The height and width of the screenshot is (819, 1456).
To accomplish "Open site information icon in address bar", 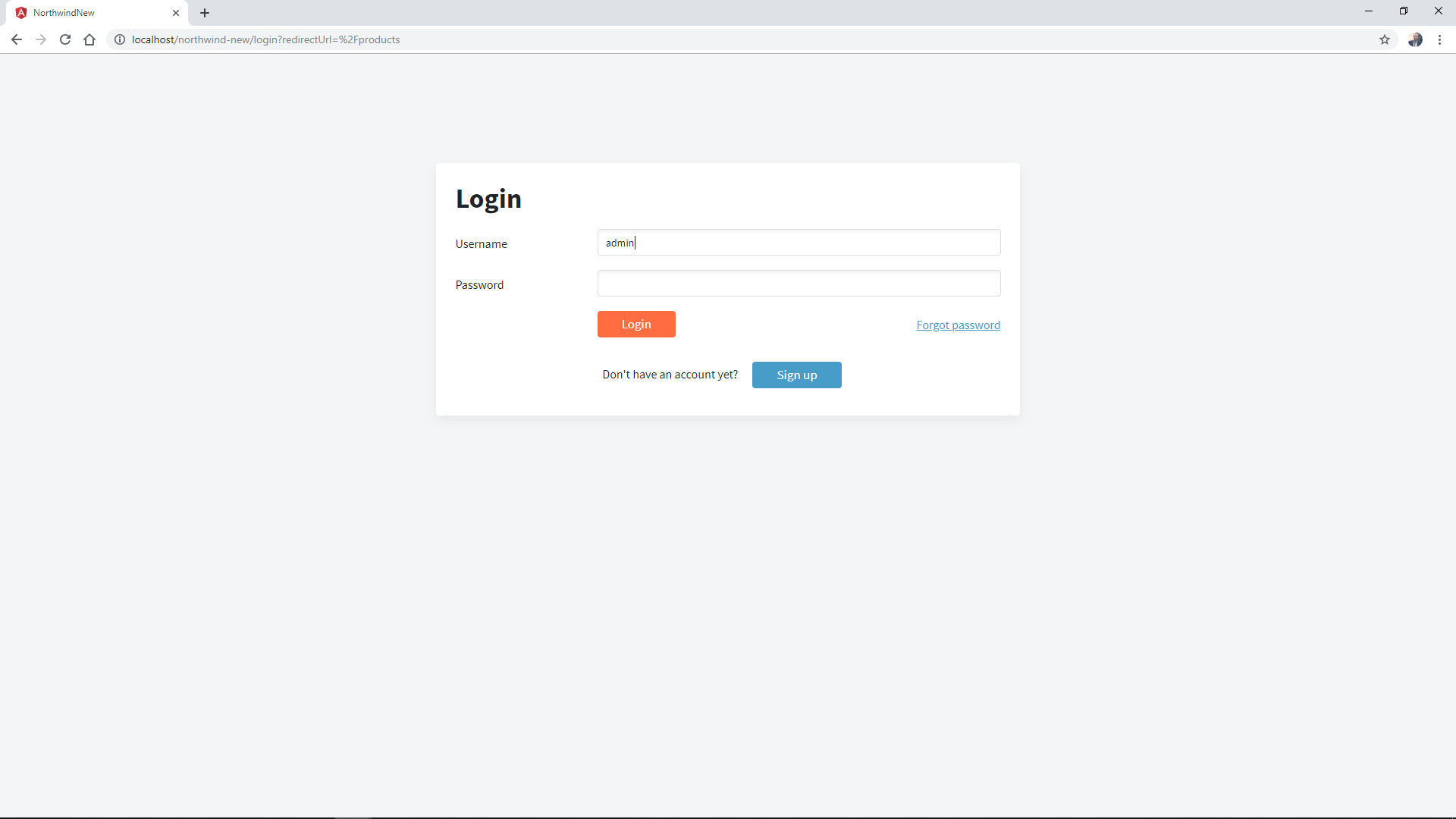I will click(x=120, y=39).
